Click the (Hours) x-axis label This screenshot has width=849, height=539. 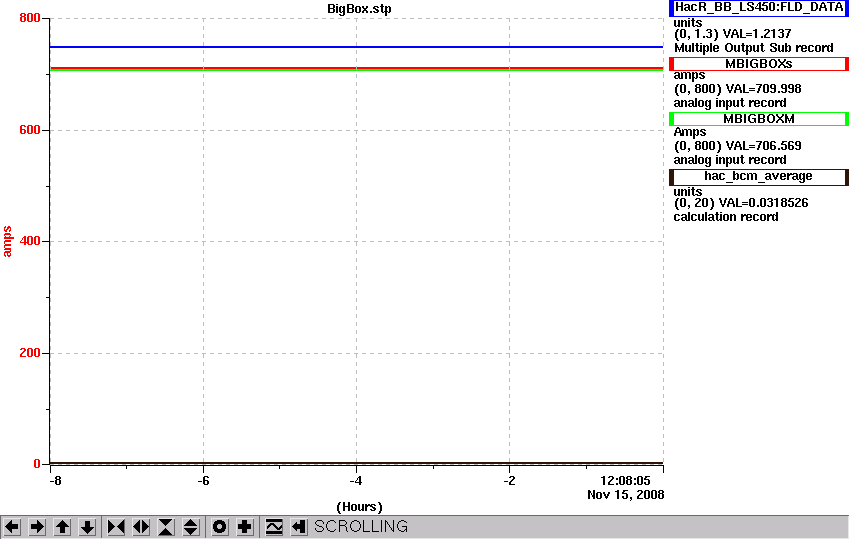click(x=359, y=507)
